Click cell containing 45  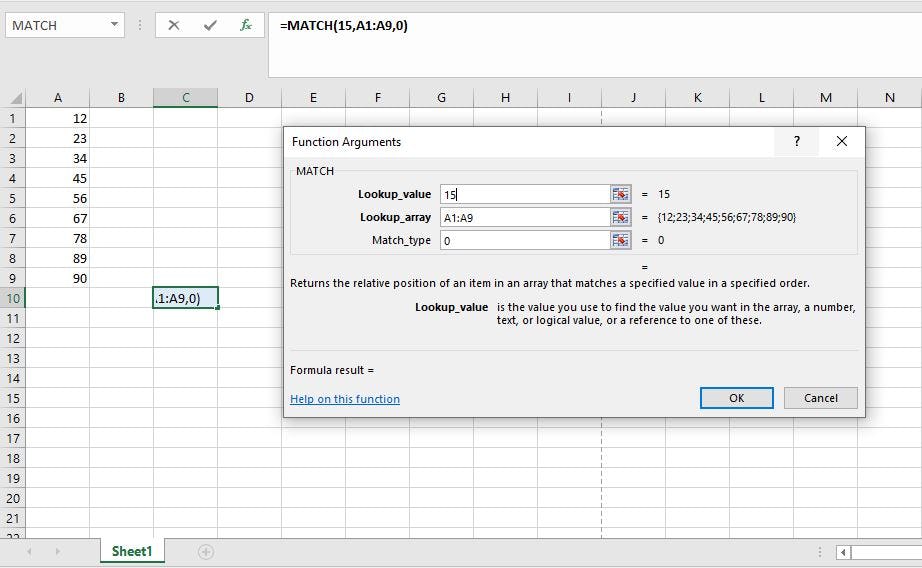click(58, 178)
